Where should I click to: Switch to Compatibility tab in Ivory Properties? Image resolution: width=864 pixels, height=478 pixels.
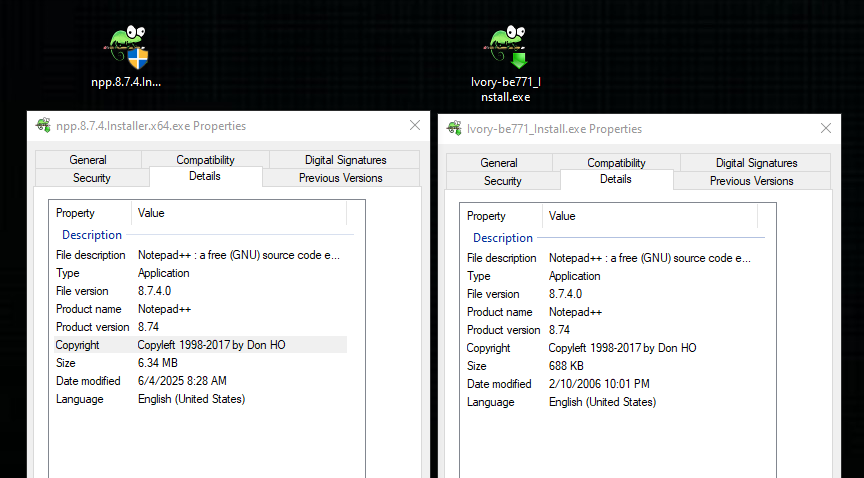tap(616, 163)
